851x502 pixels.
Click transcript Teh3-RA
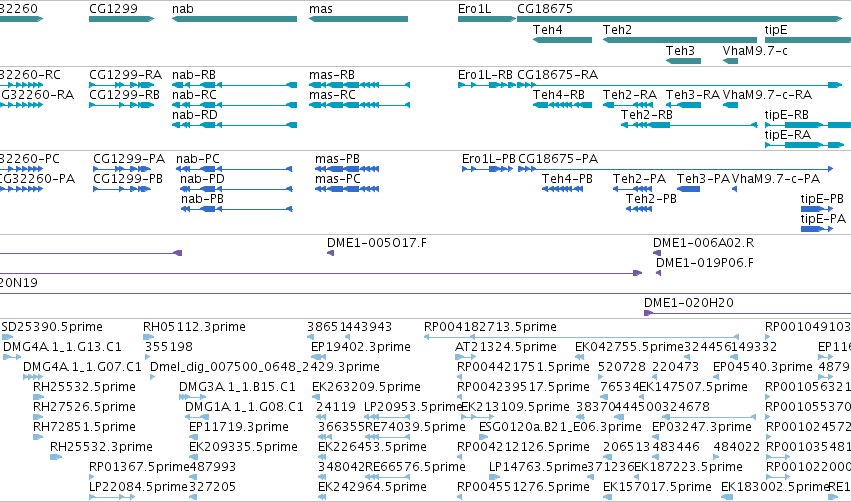683,105
